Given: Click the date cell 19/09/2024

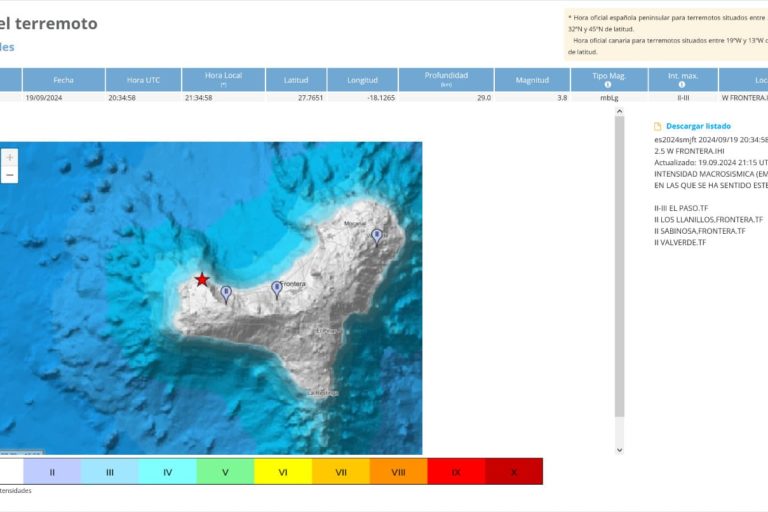Looking at the screenshot, I should pyautogui.click(x=44, y=98).
